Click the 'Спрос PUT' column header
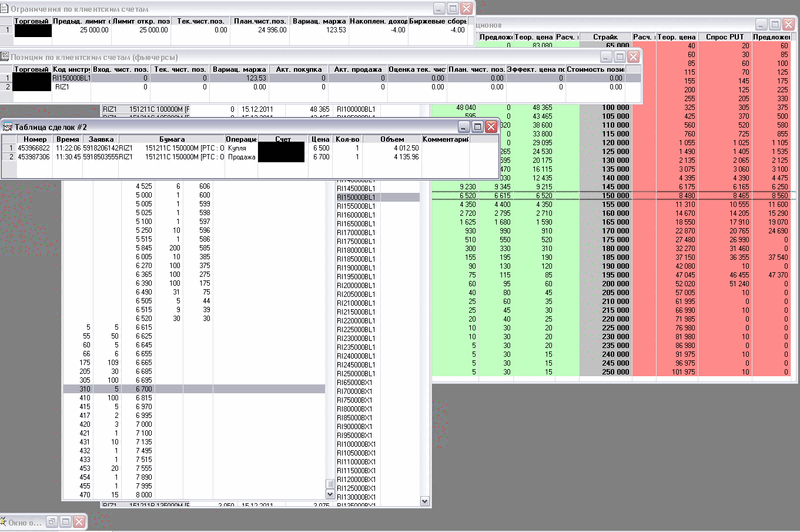800x532 pixels. (724, 37)
